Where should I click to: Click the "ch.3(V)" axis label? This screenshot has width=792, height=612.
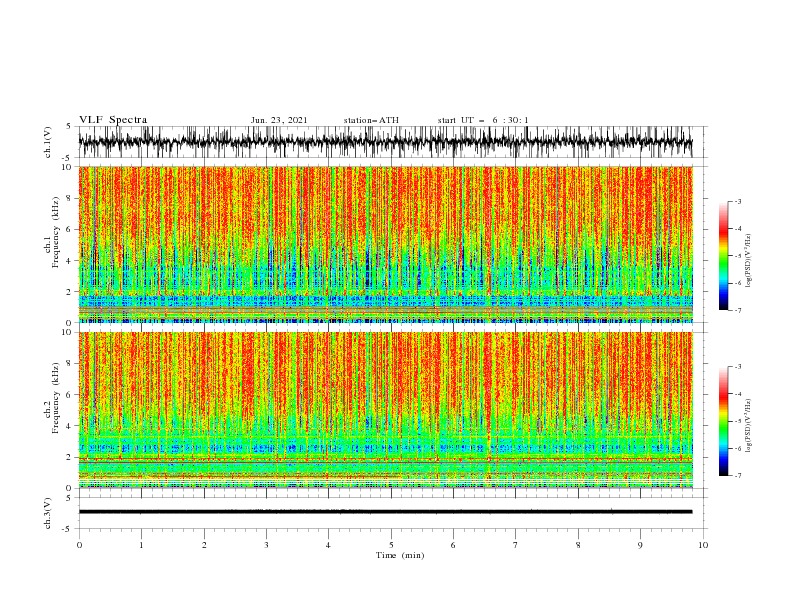click(48, 513)
